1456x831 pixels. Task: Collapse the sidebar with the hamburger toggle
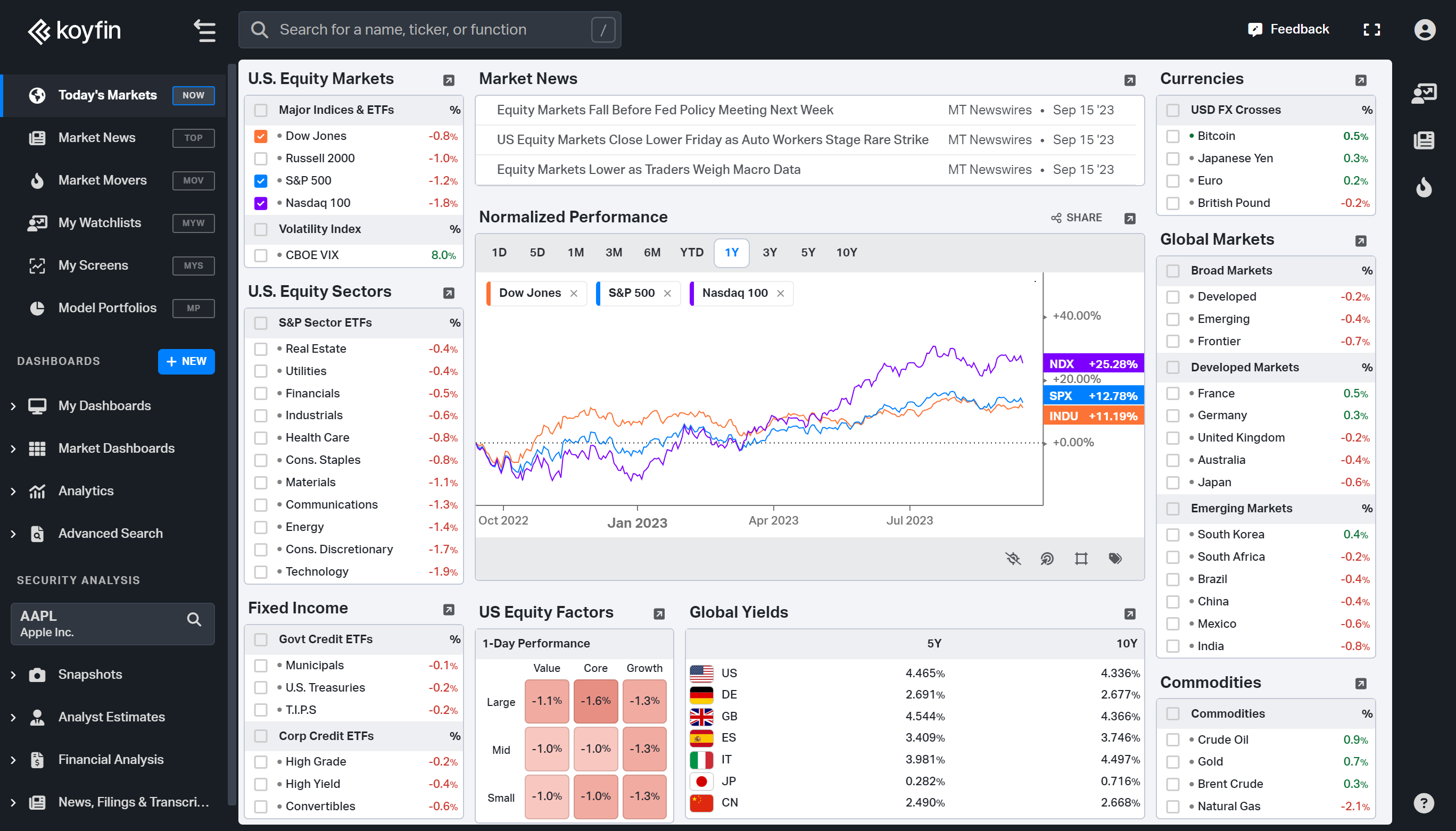[204, 31]
